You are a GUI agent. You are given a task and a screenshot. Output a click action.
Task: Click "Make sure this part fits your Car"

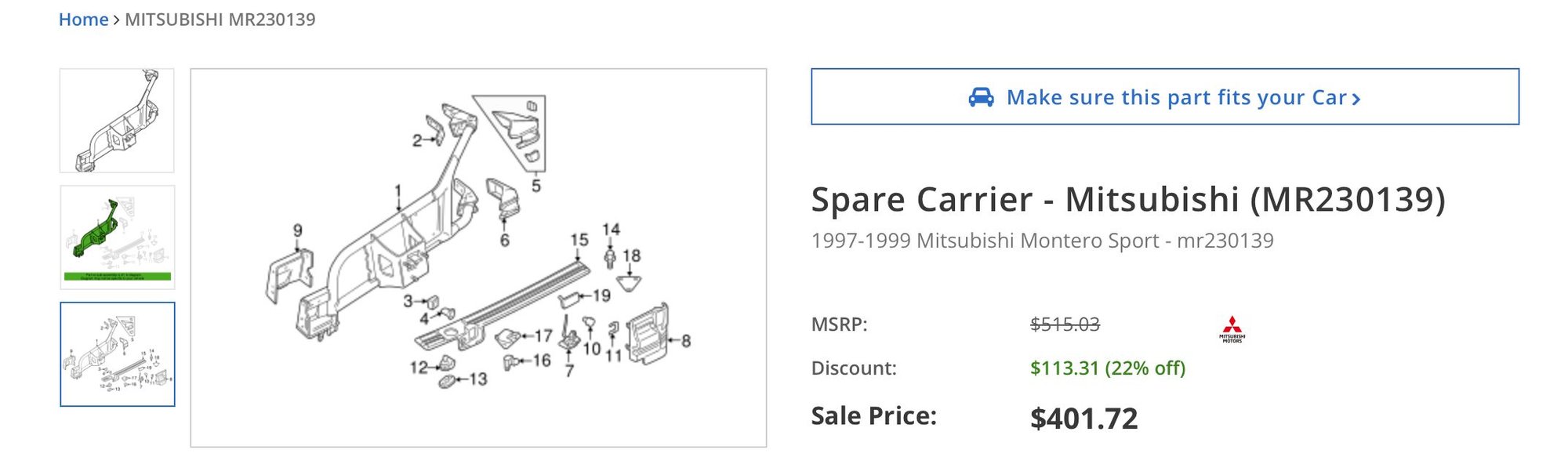[x=1175, y=97]
